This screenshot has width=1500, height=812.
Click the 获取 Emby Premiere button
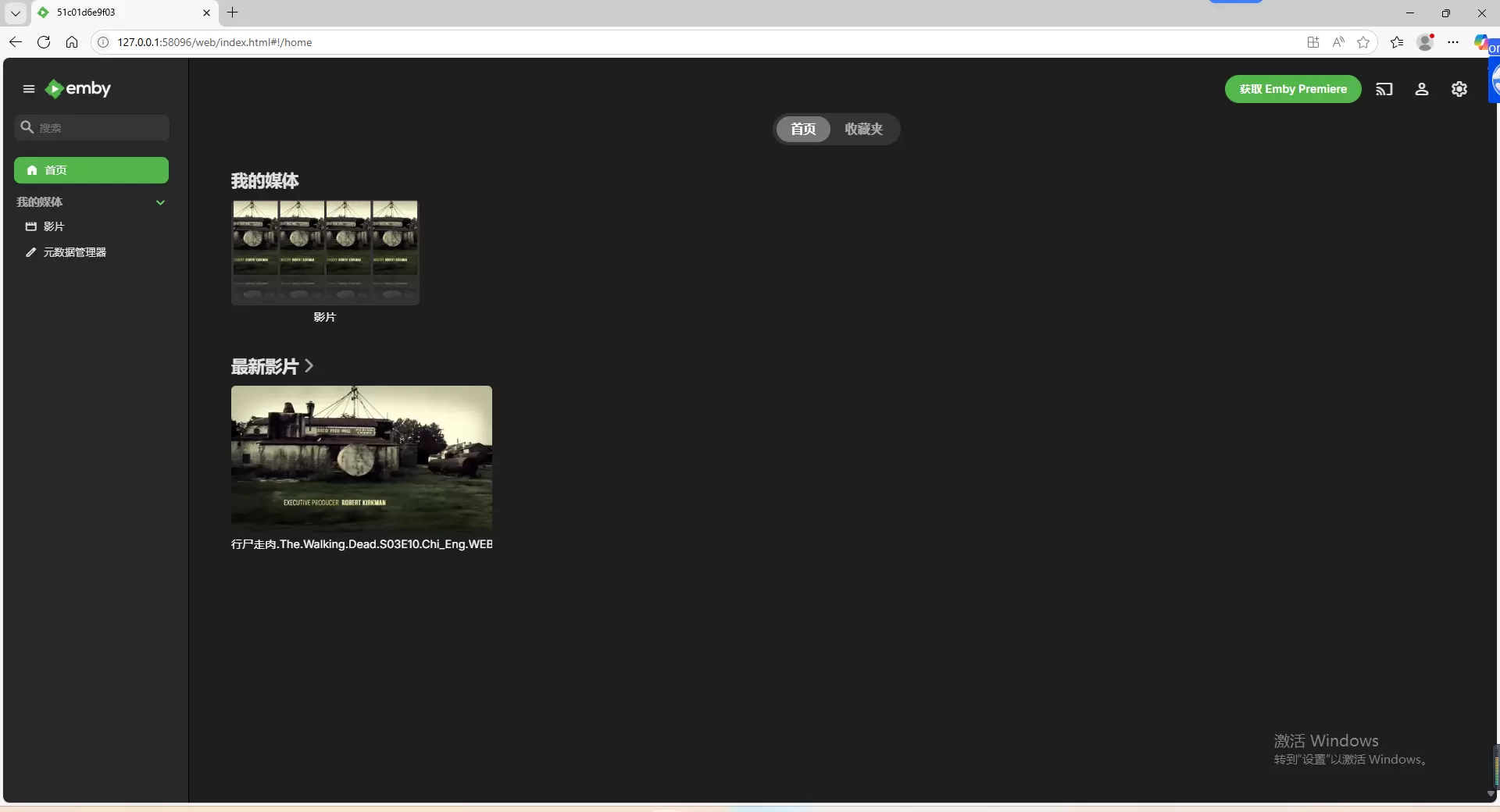click(1292, 89)
